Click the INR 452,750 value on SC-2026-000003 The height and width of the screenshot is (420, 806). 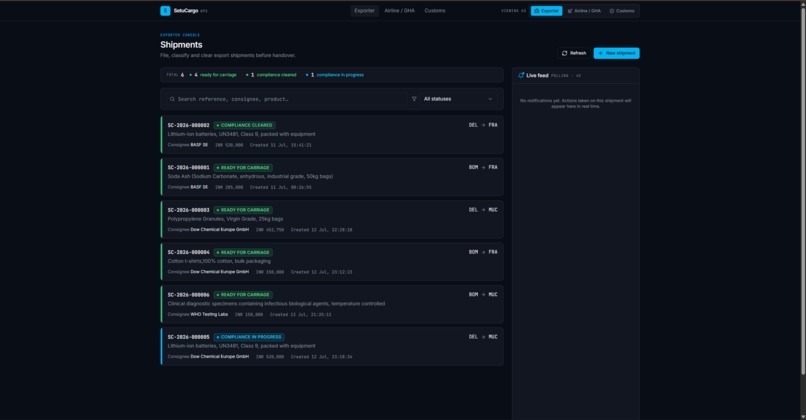[270, 230]
